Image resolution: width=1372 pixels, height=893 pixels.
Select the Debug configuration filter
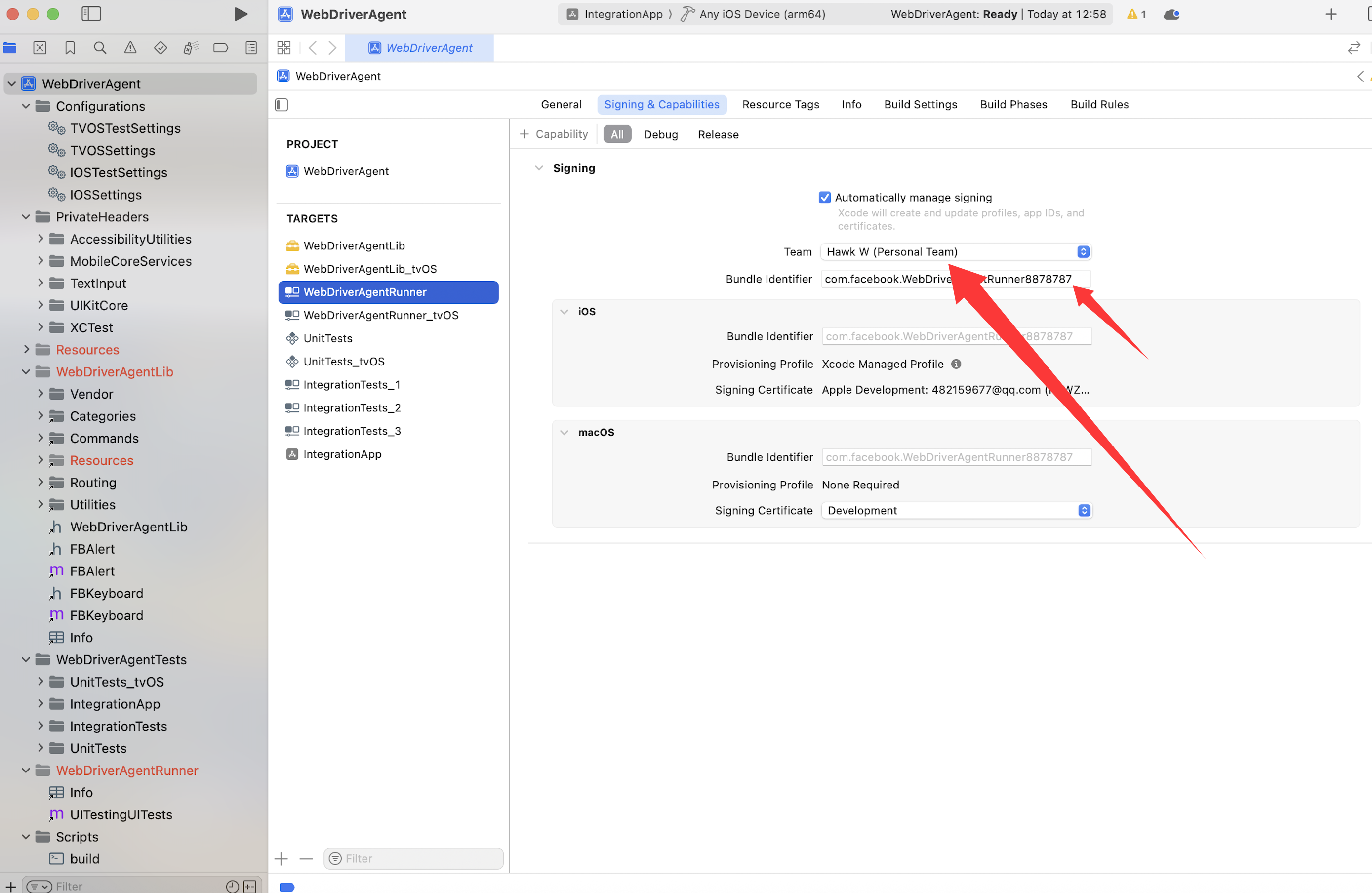tap(660, 134)
